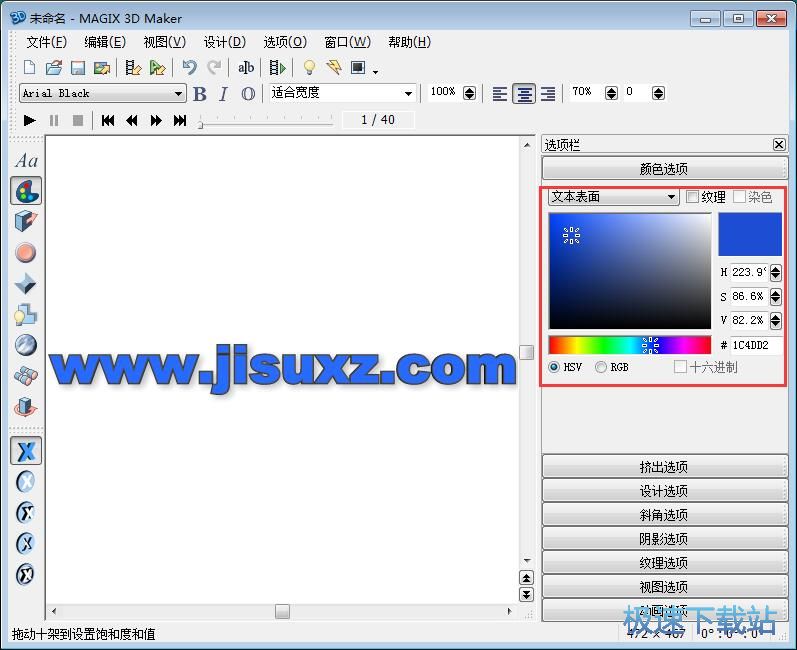Screen dimensions: 797x650
Task: Expand the 阴影选项 panel
Action: click(x=664, y=538)
